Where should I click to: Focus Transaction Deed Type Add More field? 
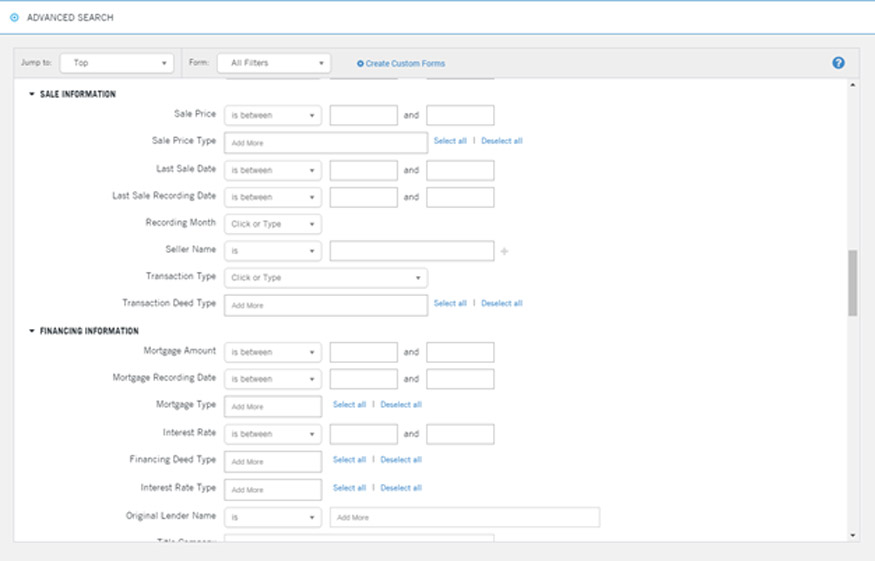(326, 305)
